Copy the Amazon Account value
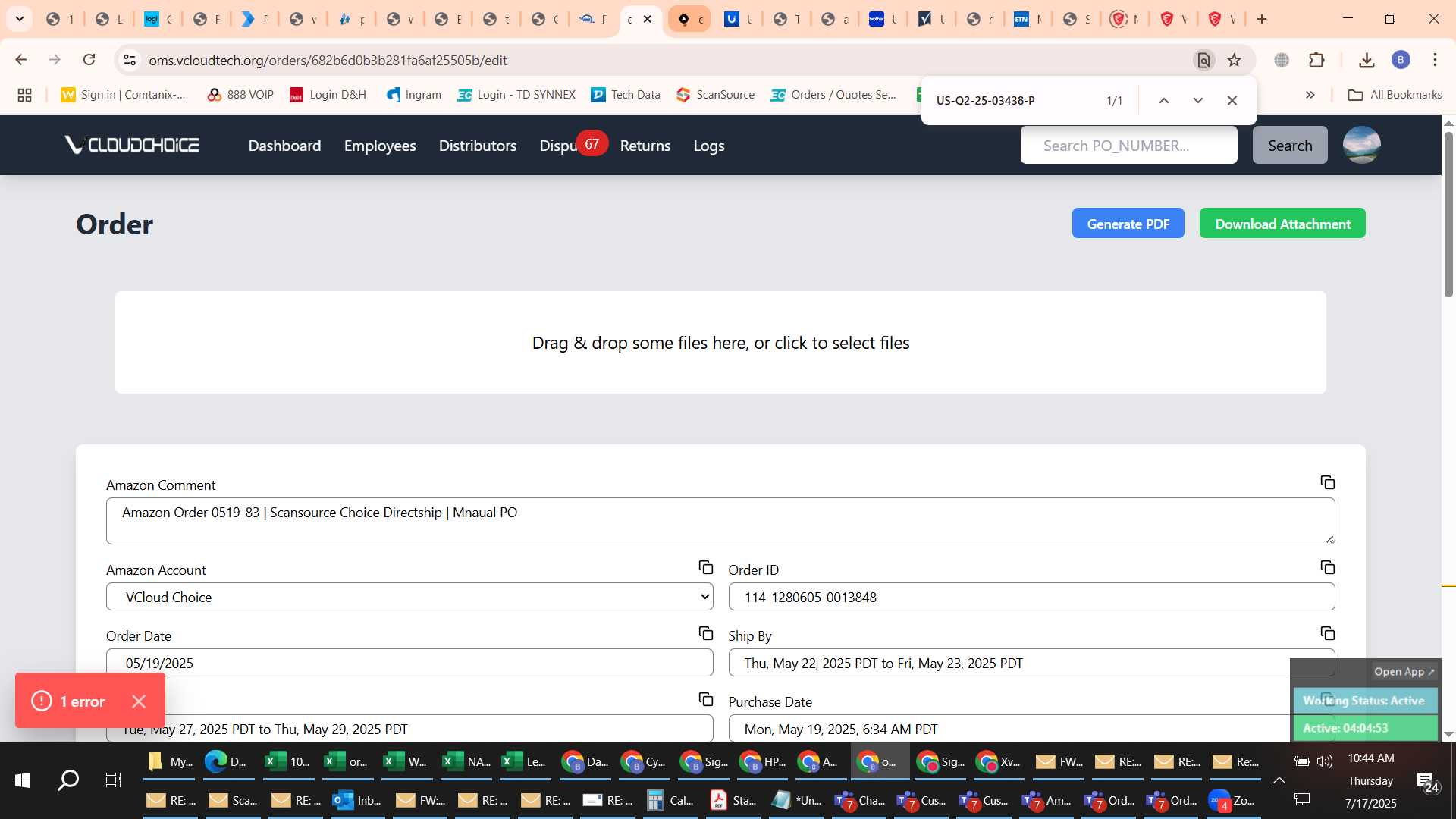Screen dimensions: 1456x819 (705, 568)
